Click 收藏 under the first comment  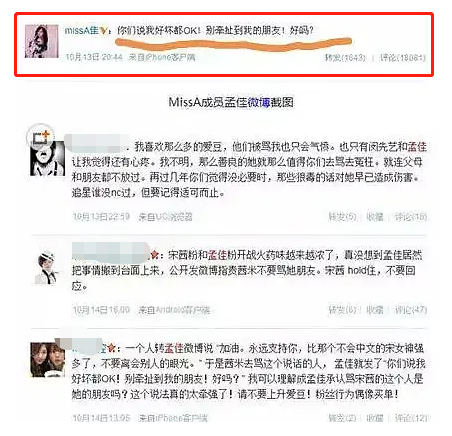[x=375, y=217]
